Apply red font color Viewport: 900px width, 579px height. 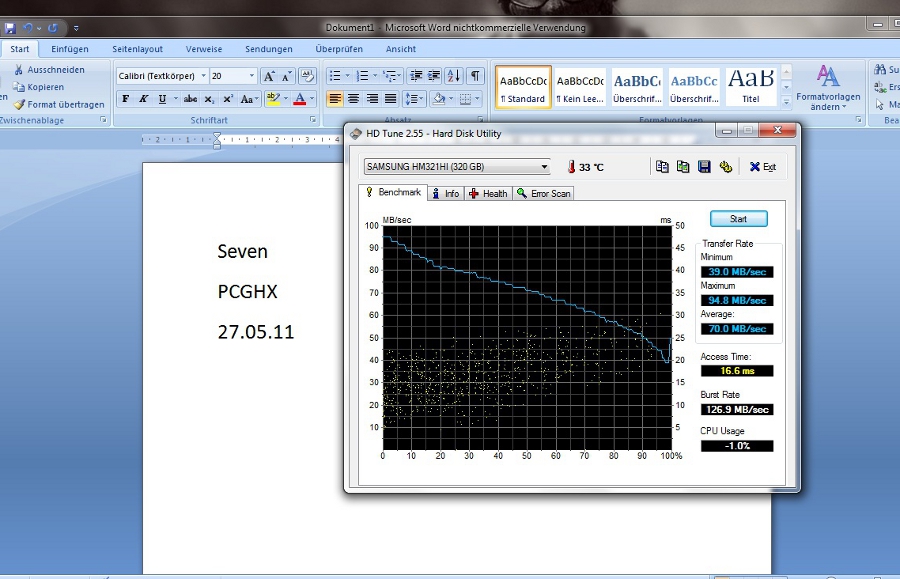[x=300, y=99]
